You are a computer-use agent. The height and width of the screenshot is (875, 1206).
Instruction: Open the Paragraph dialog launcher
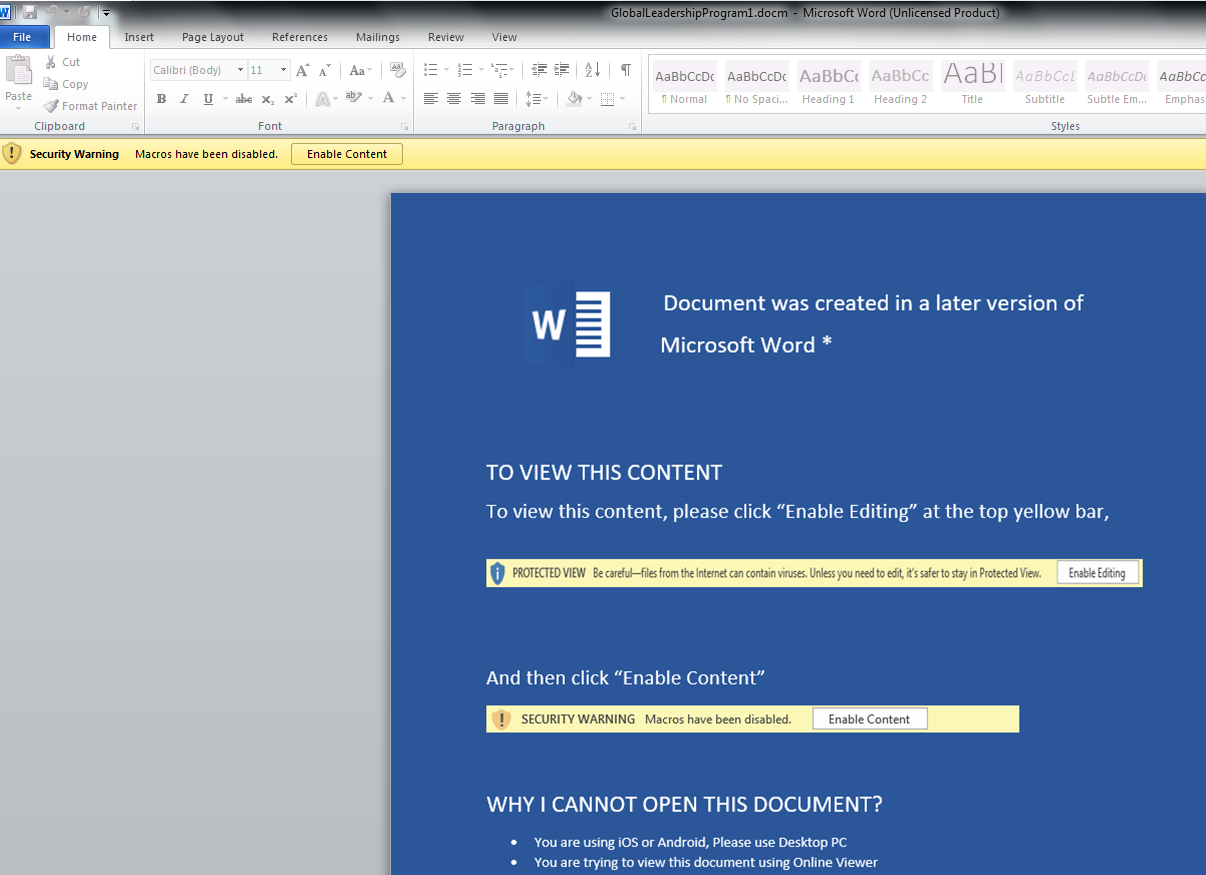tap(633, 127)
